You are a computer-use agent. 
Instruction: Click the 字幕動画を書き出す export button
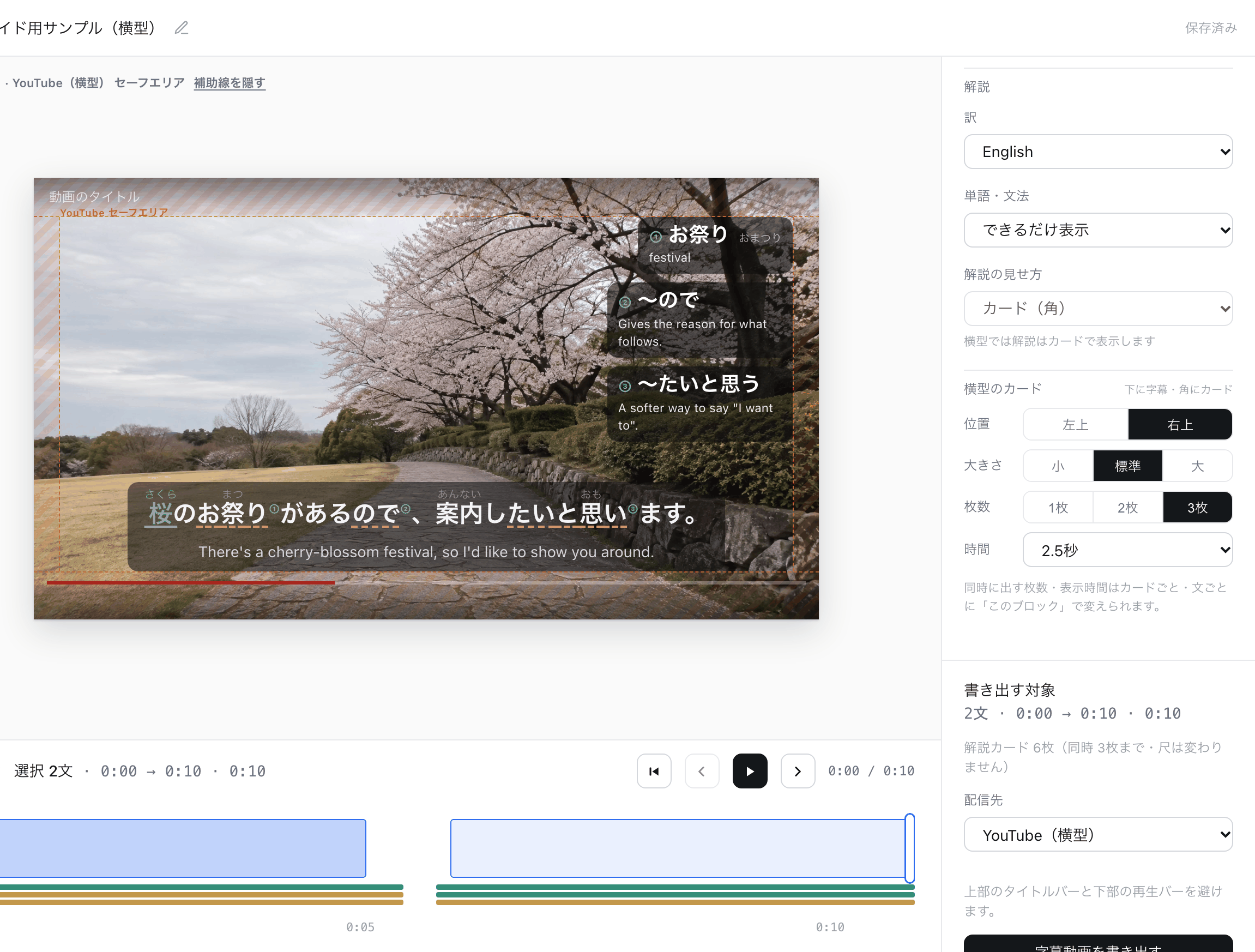pos(1098,944)
